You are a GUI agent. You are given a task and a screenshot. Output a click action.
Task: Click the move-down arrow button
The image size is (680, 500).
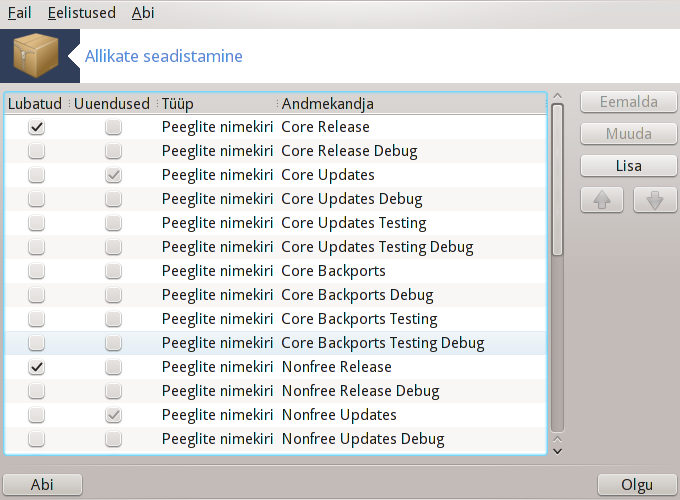[x=655, y=200]
